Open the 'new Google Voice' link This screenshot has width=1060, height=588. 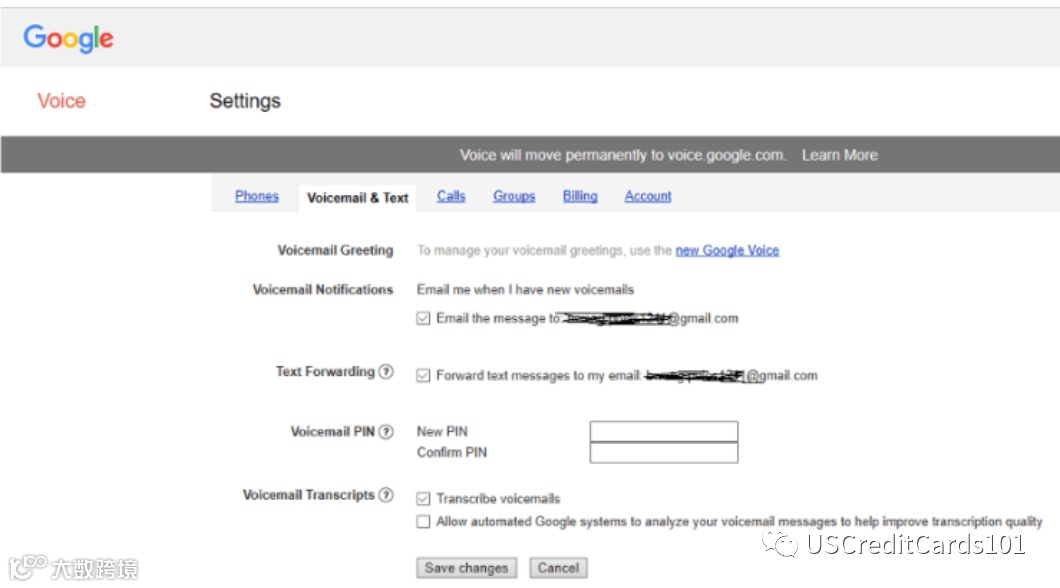pyautogui.click(x=727, y=251)
